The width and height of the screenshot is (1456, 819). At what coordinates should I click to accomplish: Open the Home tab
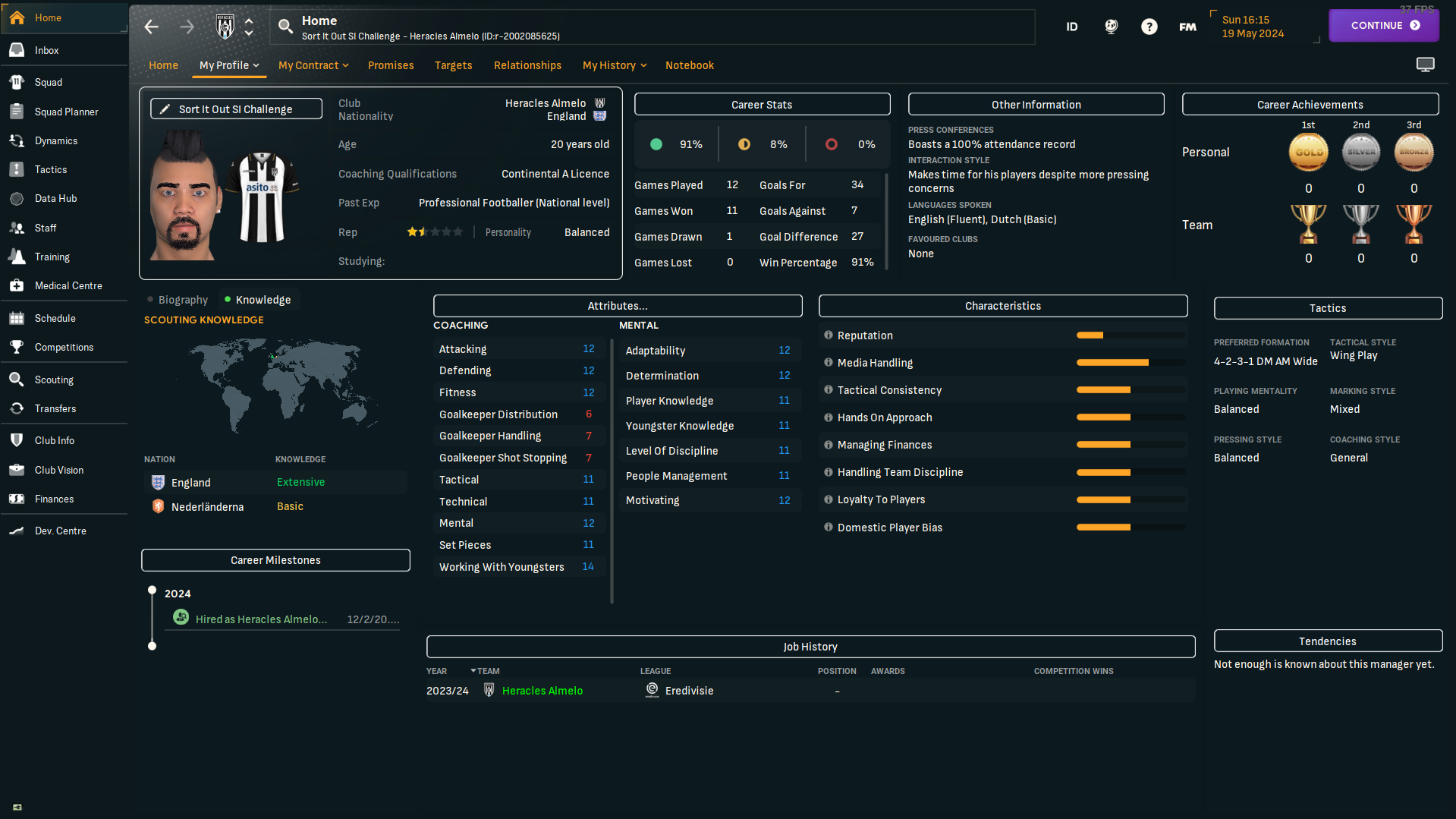click(x=163, y=65)
